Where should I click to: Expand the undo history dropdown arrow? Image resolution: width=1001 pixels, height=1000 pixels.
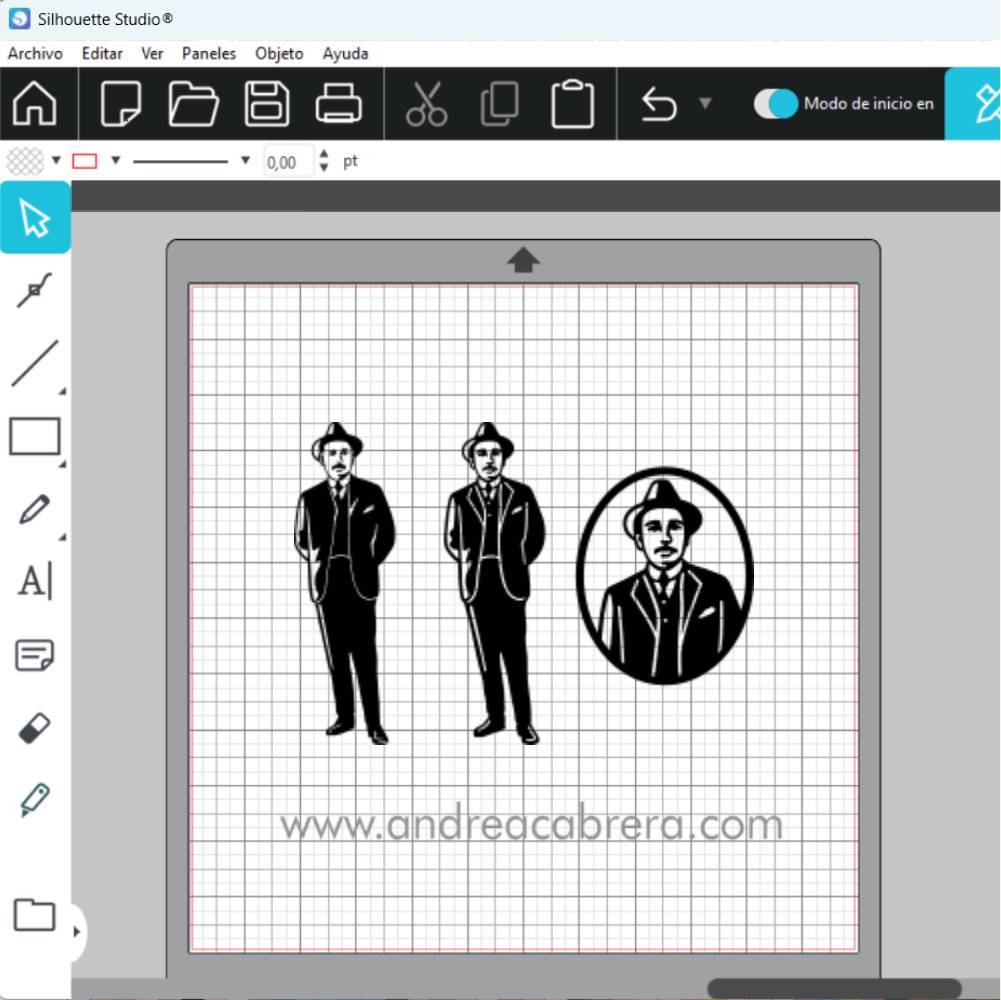point(705,103)
